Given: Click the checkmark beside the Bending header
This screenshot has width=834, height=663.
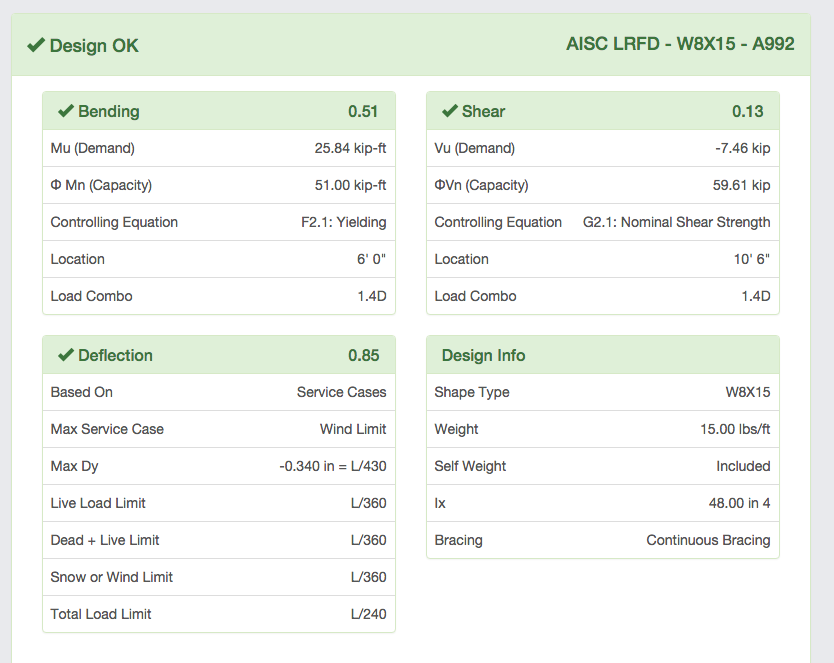Looking at the screenshot, I should [66, 111].
